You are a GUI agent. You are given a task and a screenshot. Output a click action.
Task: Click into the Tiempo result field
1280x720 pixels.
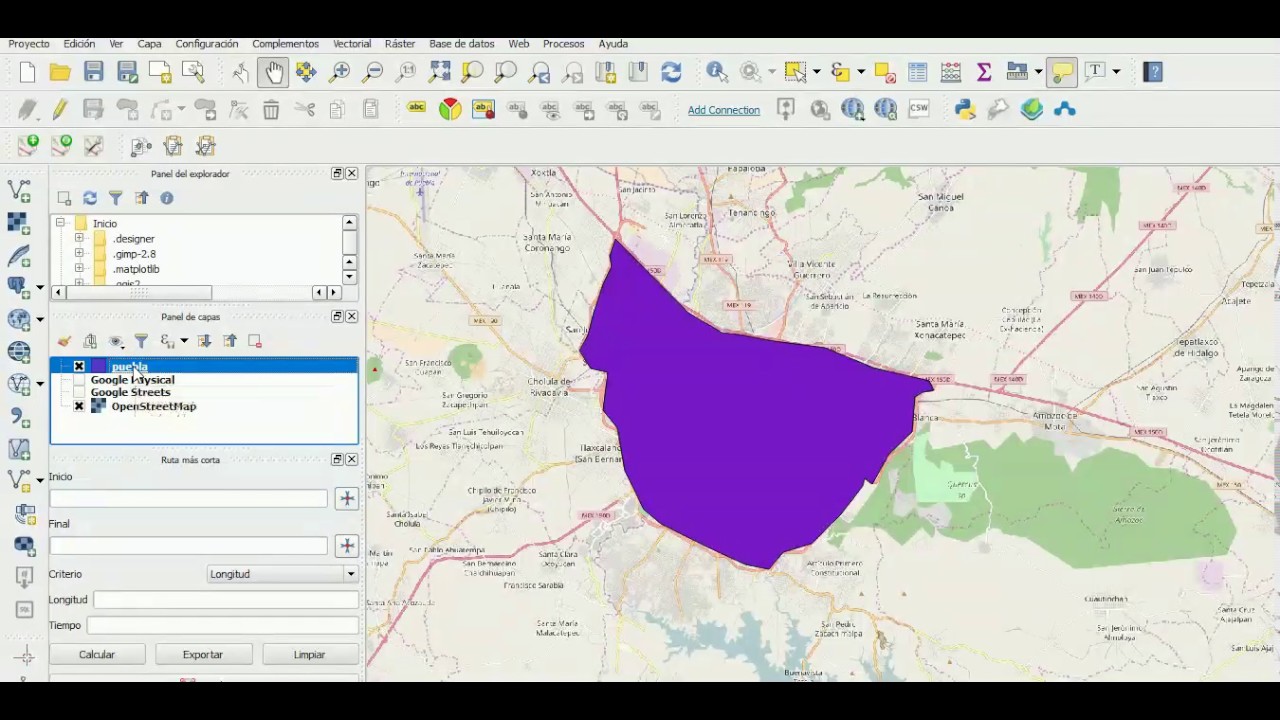(222, 625)
